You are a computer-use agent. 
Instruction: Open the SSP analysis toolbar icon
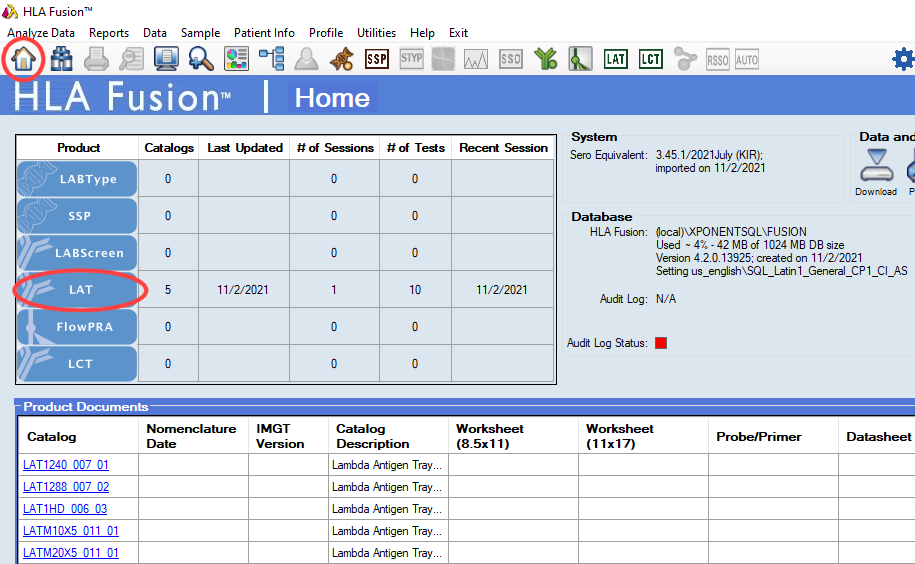tap(376, 59)
